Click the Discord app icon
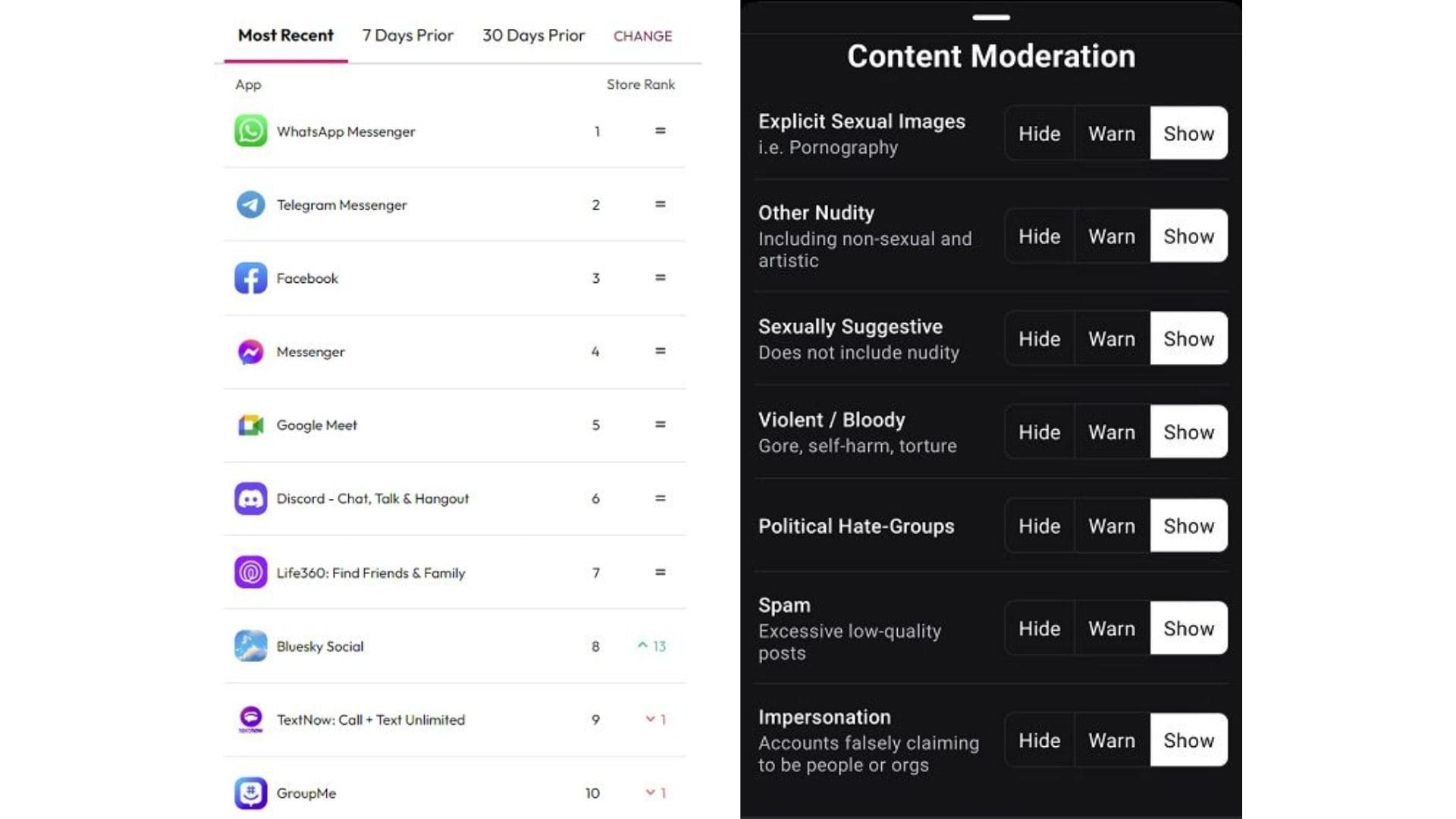This screenshot has width=1456, height=819. pos(250,499)
